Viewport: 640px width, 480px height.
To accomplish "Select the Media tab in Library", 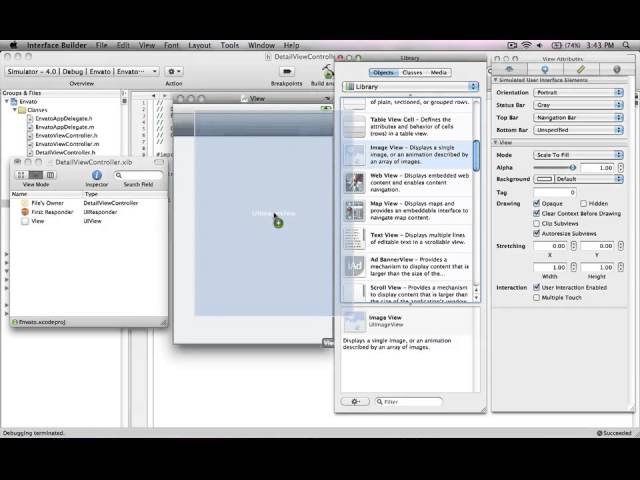I will coord(439,72).
